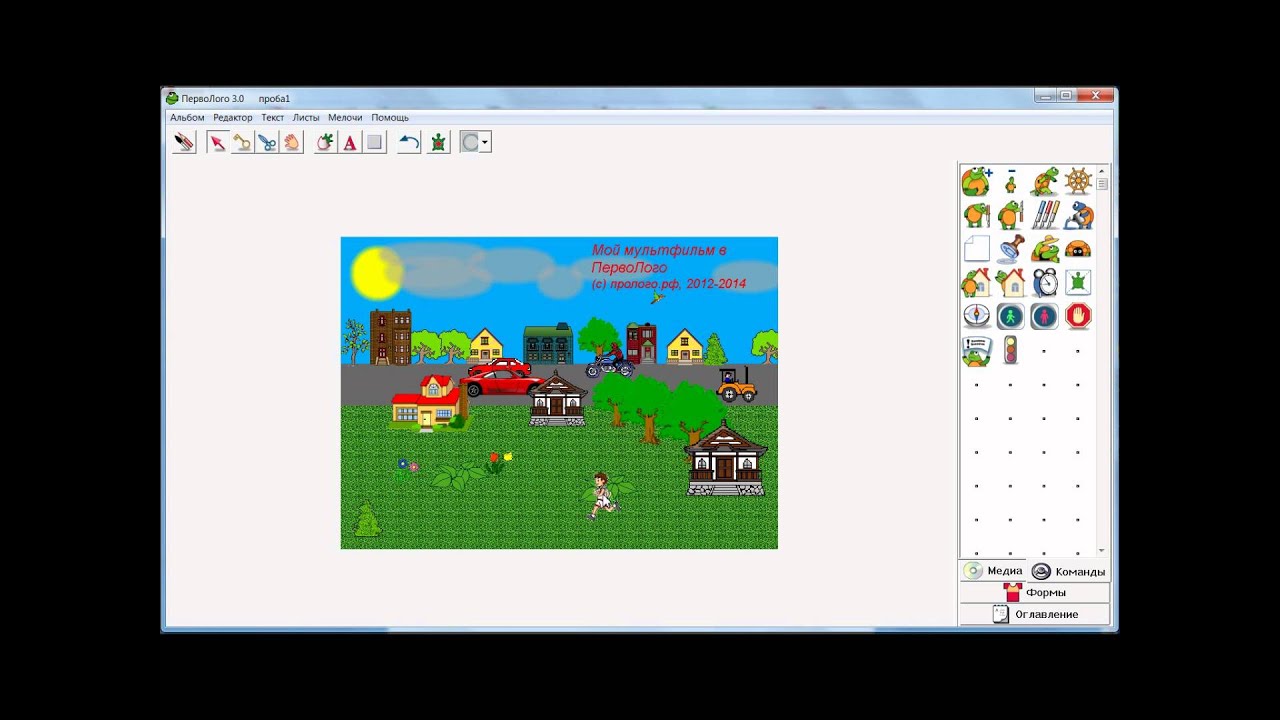
Task: Select the hand tool in toolbar
Action: pyautogui.click(x=291, y=142)
